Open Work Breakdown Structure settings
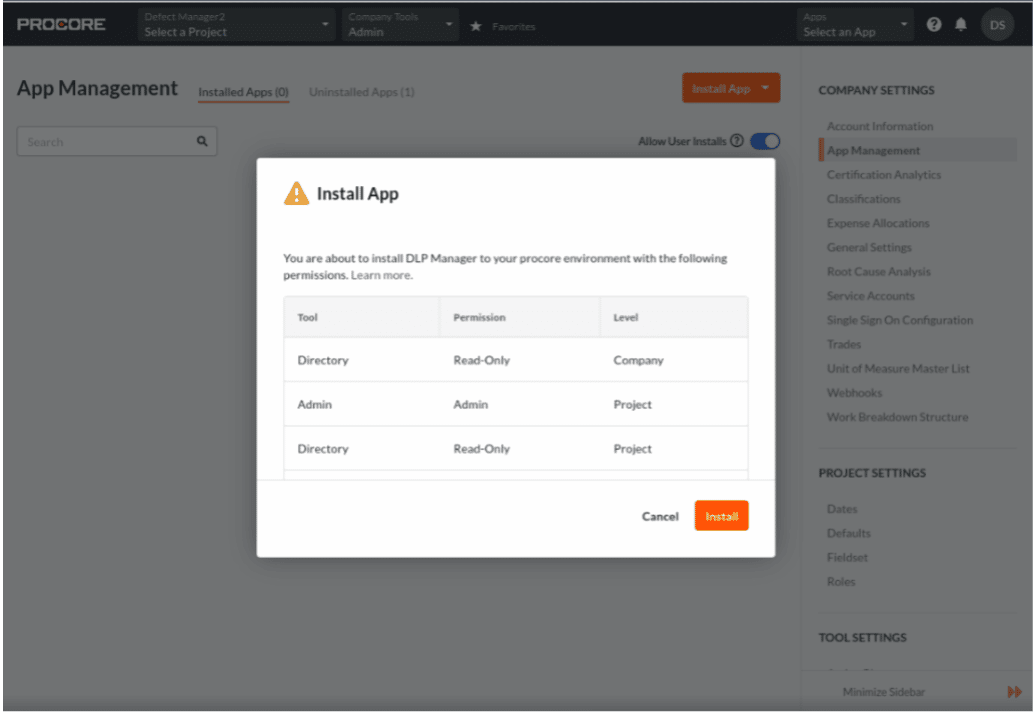This screenshot has width=1035, height=715. pyautogui.click(x=897, y=417)
